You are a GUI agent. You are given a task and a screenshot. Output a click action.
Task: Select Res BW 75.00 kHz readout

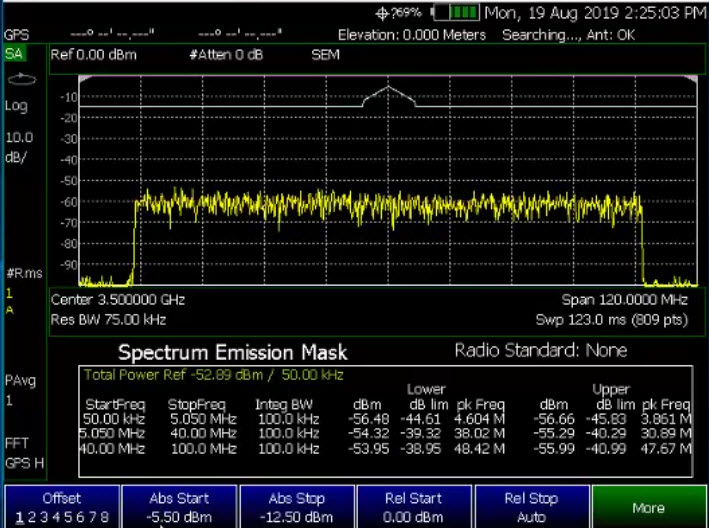[x=108, y=320]
